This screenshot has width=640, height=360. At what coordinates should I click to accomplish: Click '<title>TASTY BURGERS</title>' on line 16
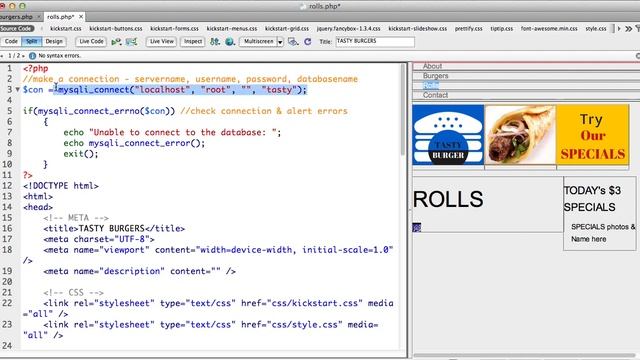[114, 228]
